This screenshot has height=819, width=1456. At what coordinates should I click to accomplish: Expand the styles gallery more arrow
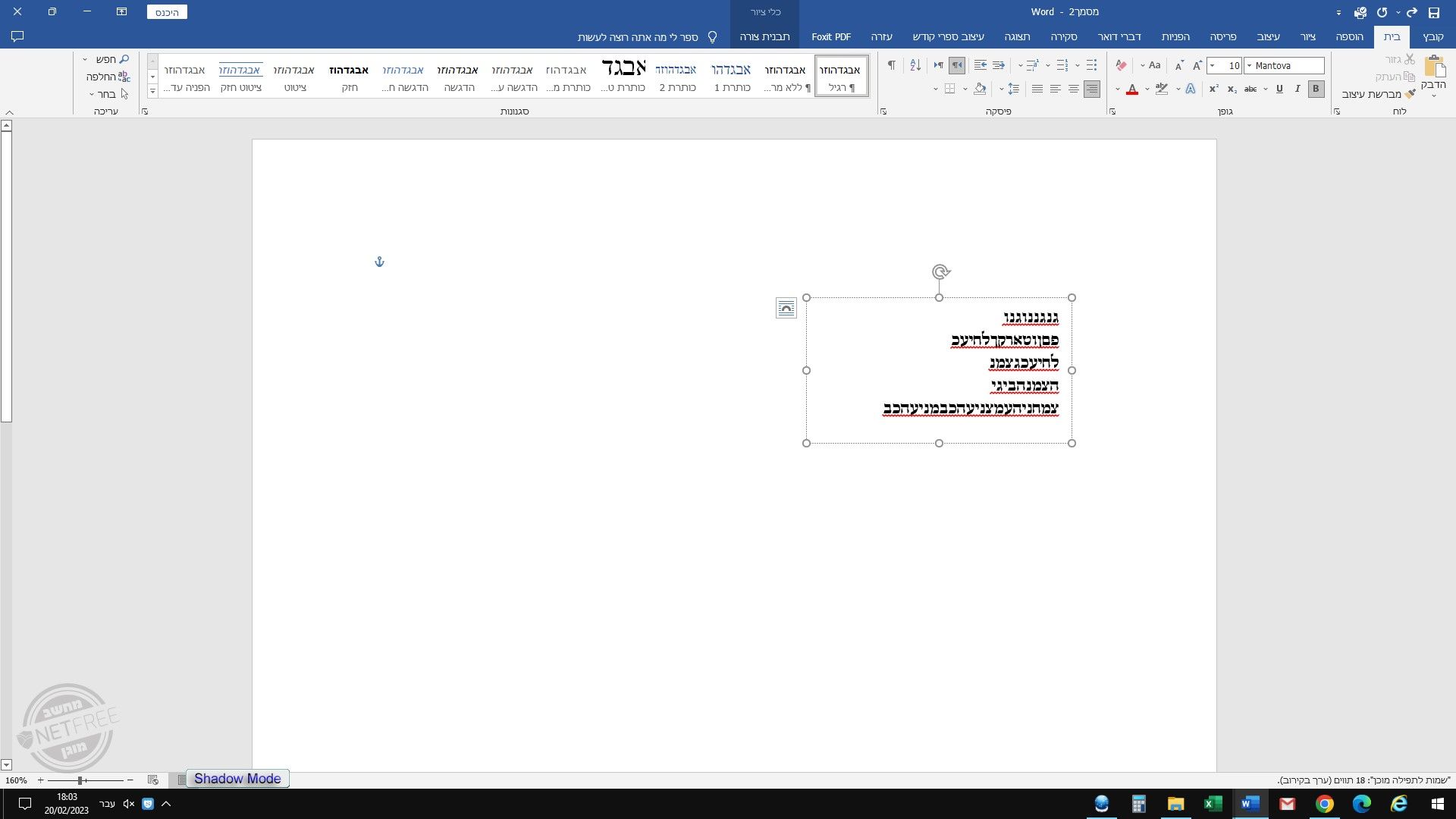152,91
